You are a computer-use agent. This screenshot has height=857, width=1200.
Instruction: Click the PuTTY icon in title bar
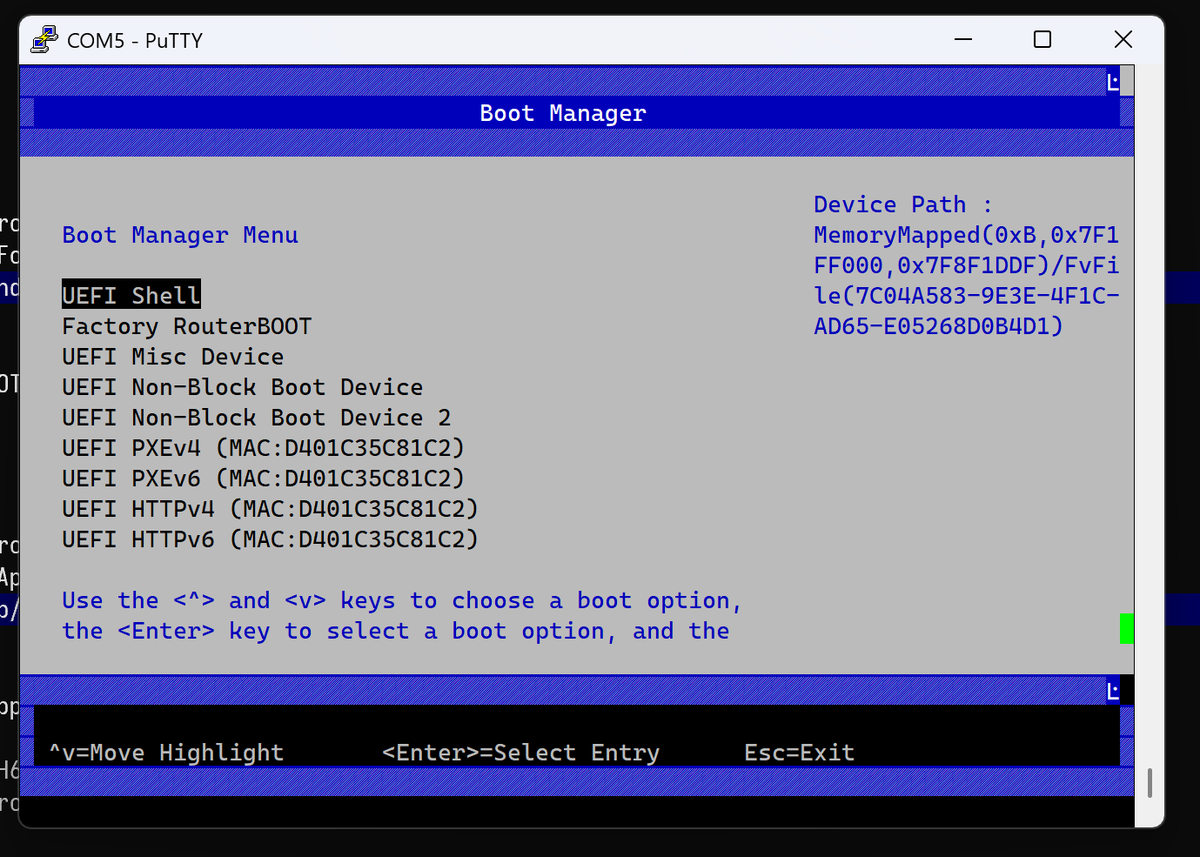(x=43, y=40)
